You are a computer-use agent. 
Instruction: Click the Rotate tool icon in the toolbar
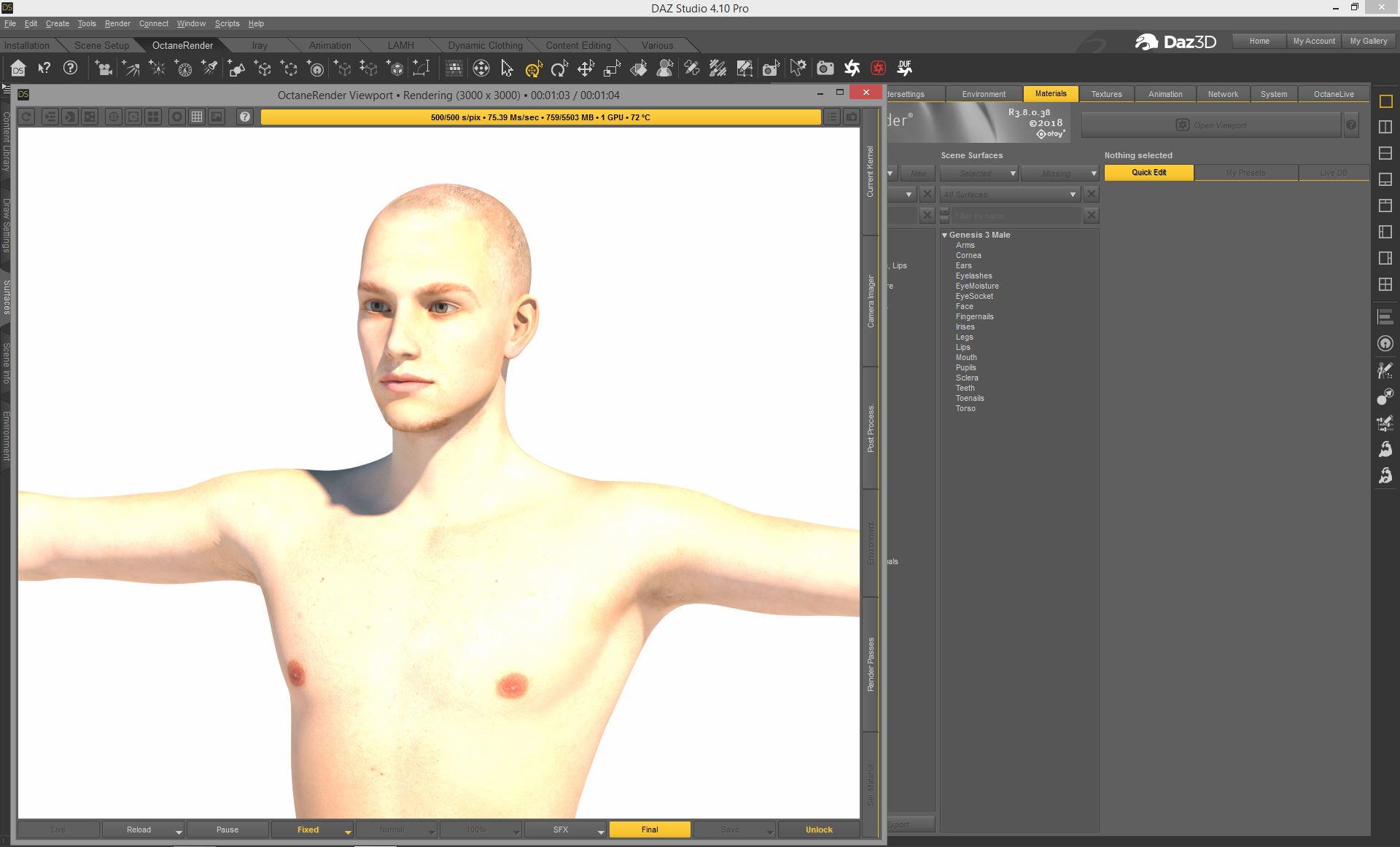559,69
